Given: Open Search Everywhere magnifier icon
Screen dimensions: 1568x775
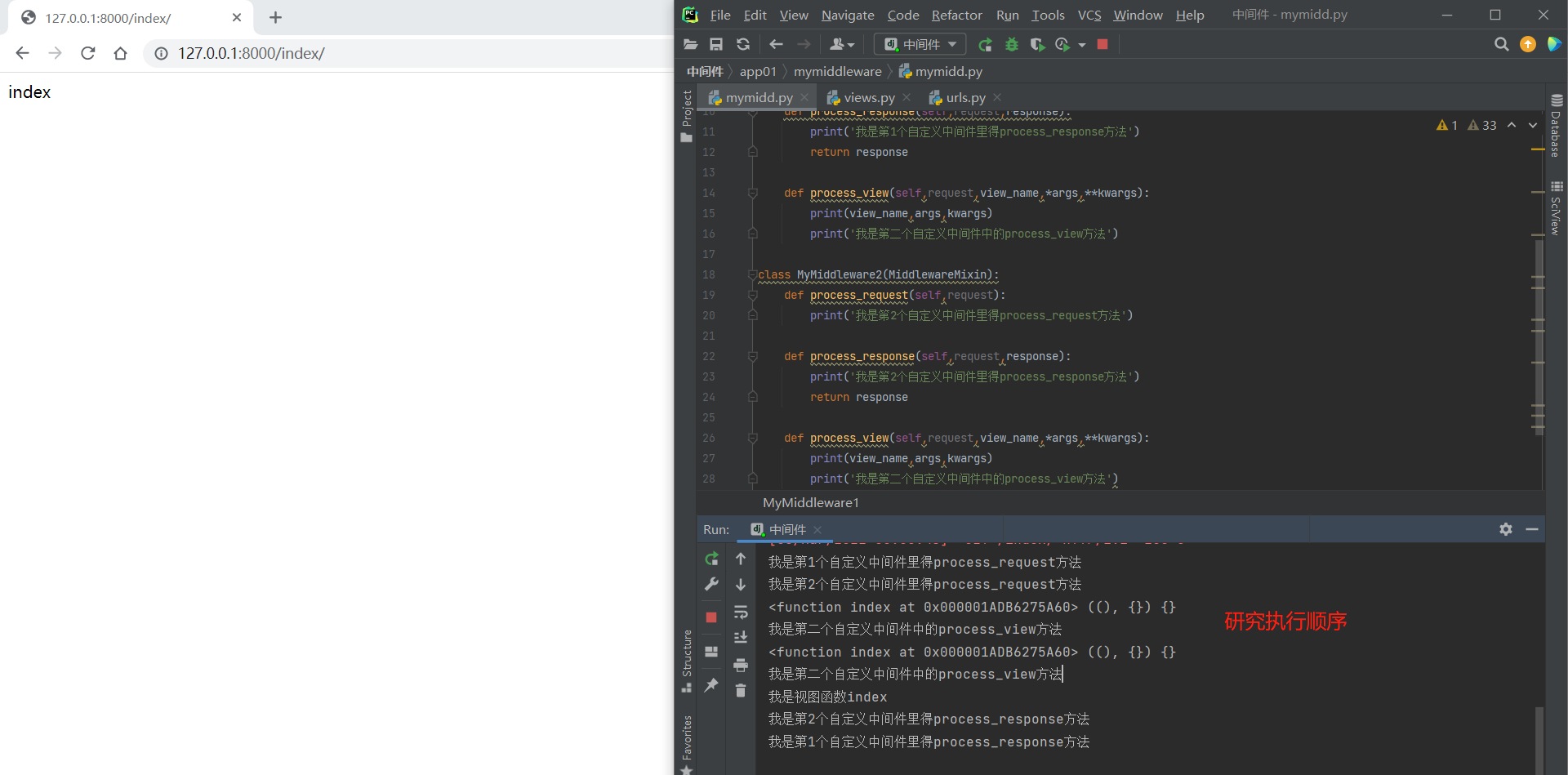Looking at the screenshot, I should 1501,44.
